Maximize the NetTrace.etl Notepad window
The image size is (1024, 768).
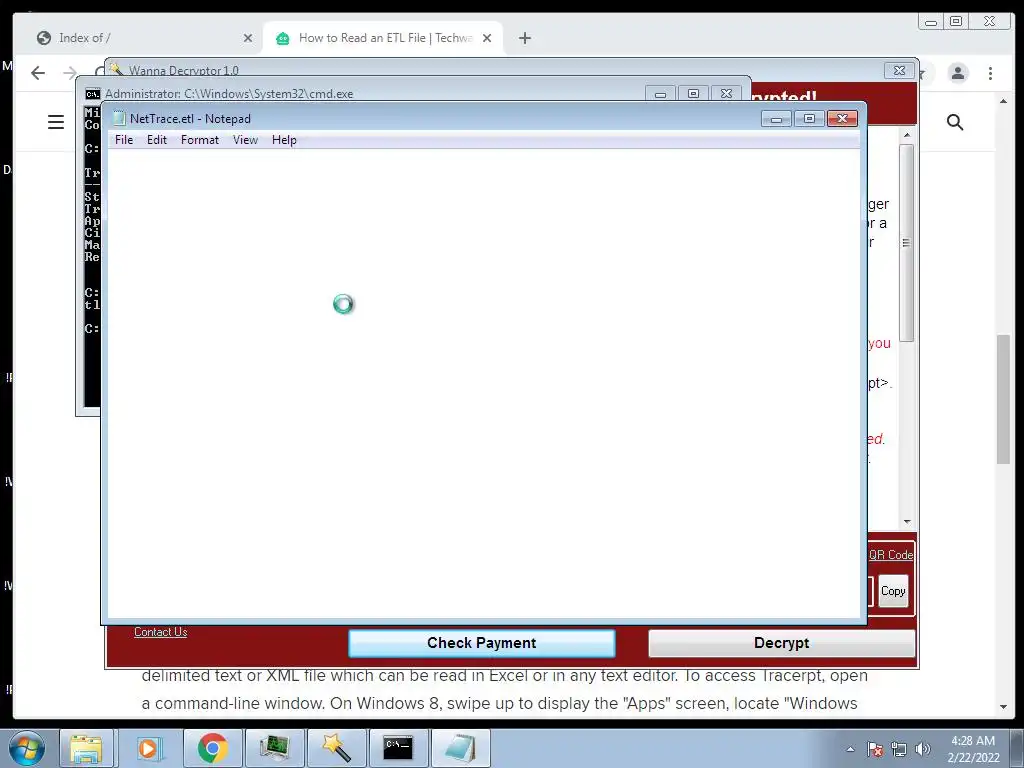pos(809,119)
